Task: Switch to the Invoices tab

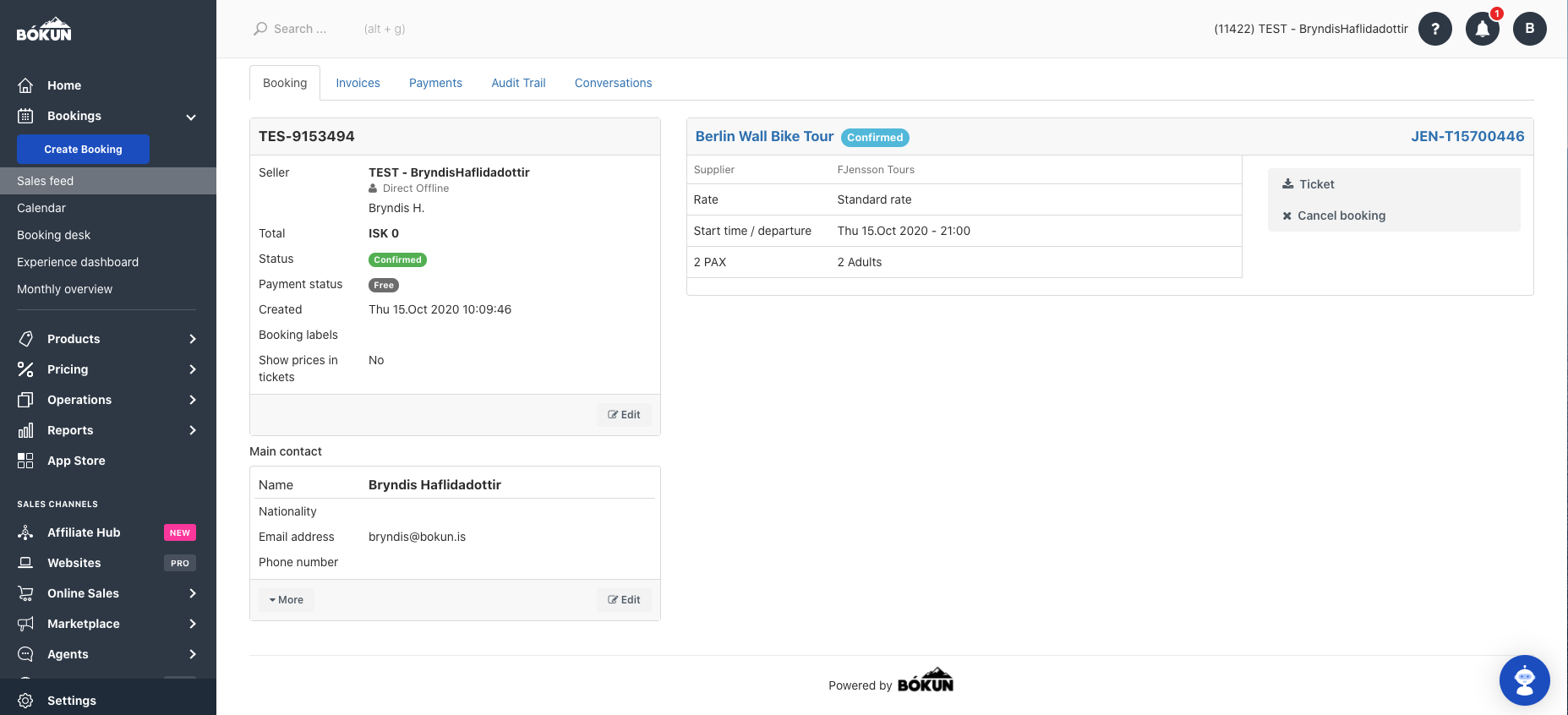Action: 358,83
